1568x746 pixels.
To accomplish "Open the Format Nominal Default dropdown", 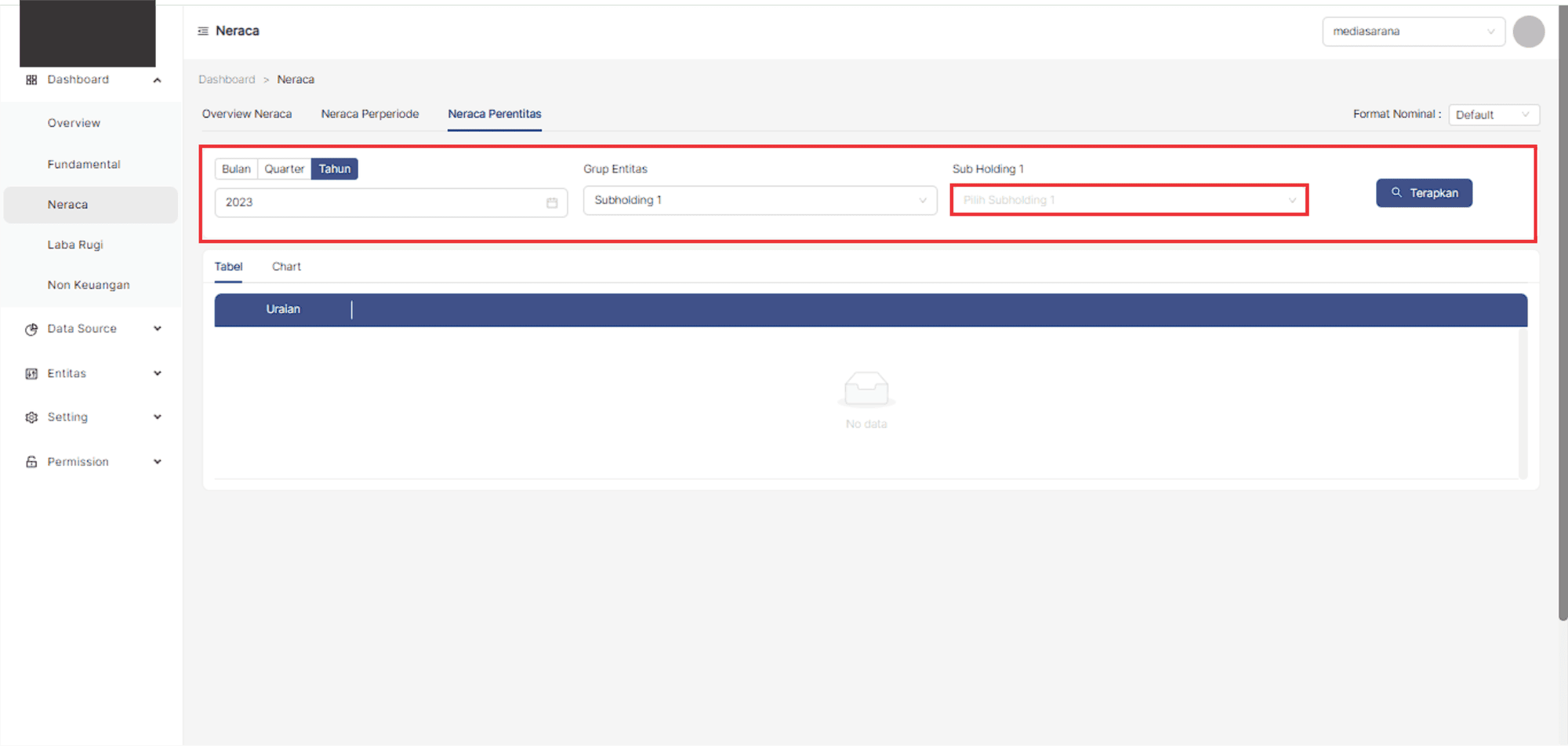I will 1493,115.
